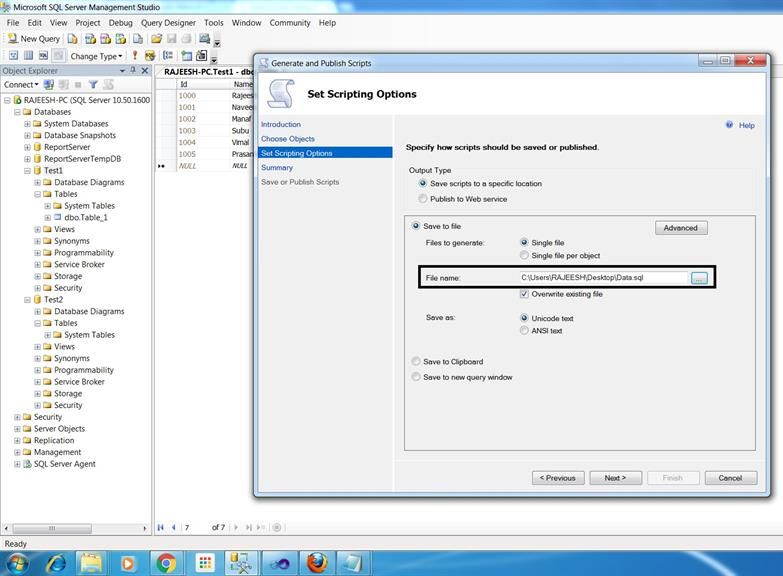Select Save to Clipboard option

point(415,361)
